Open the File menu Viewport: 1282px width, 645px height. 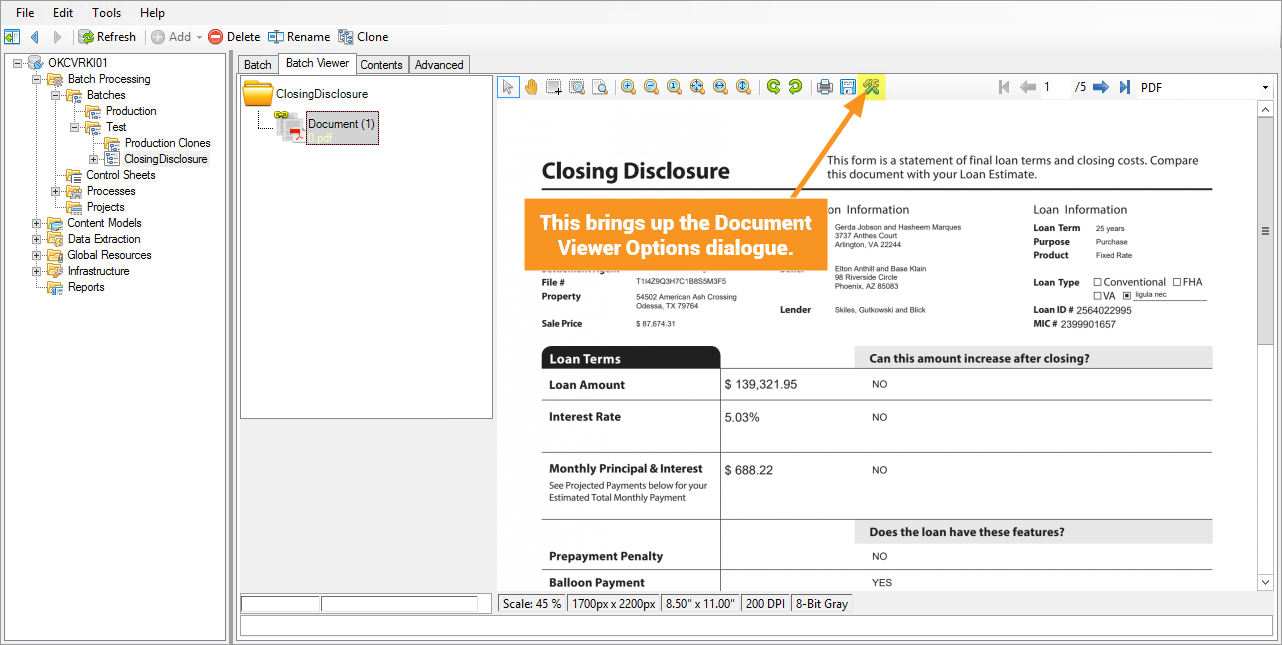25,13
